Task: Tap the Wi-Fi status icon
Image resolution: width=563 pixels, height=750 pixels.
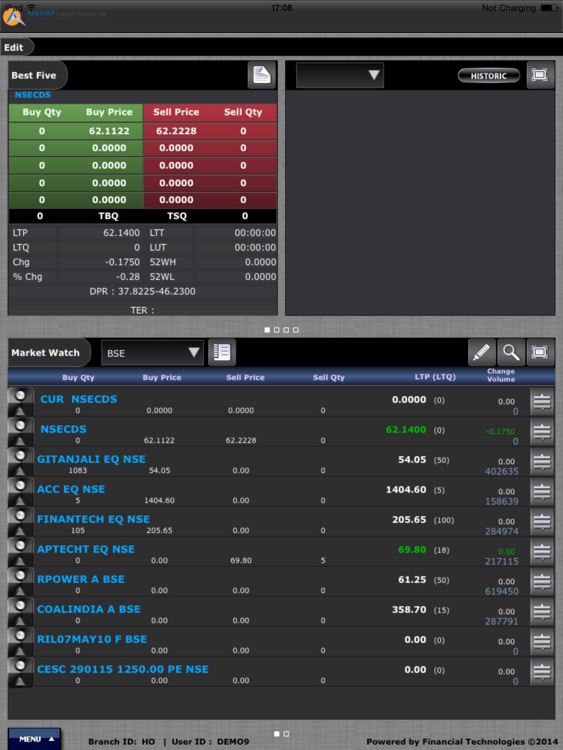Action: click(32, 8)
